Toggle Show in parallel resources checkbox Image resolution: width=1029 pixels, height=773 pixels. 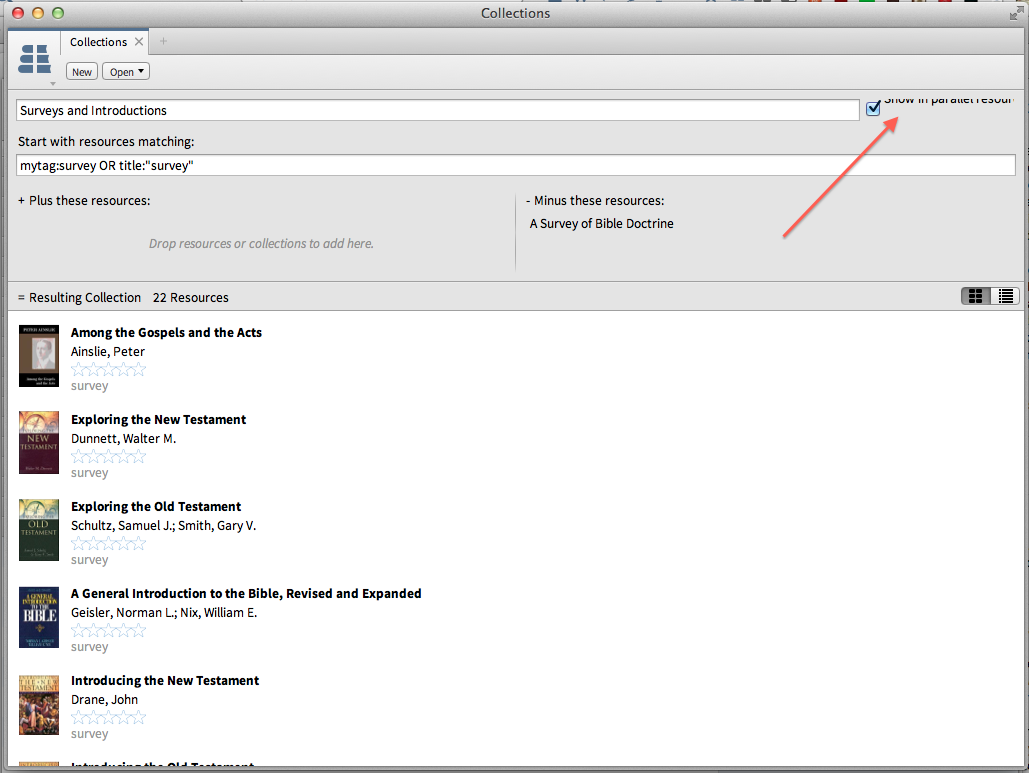[x=873, y=108]
